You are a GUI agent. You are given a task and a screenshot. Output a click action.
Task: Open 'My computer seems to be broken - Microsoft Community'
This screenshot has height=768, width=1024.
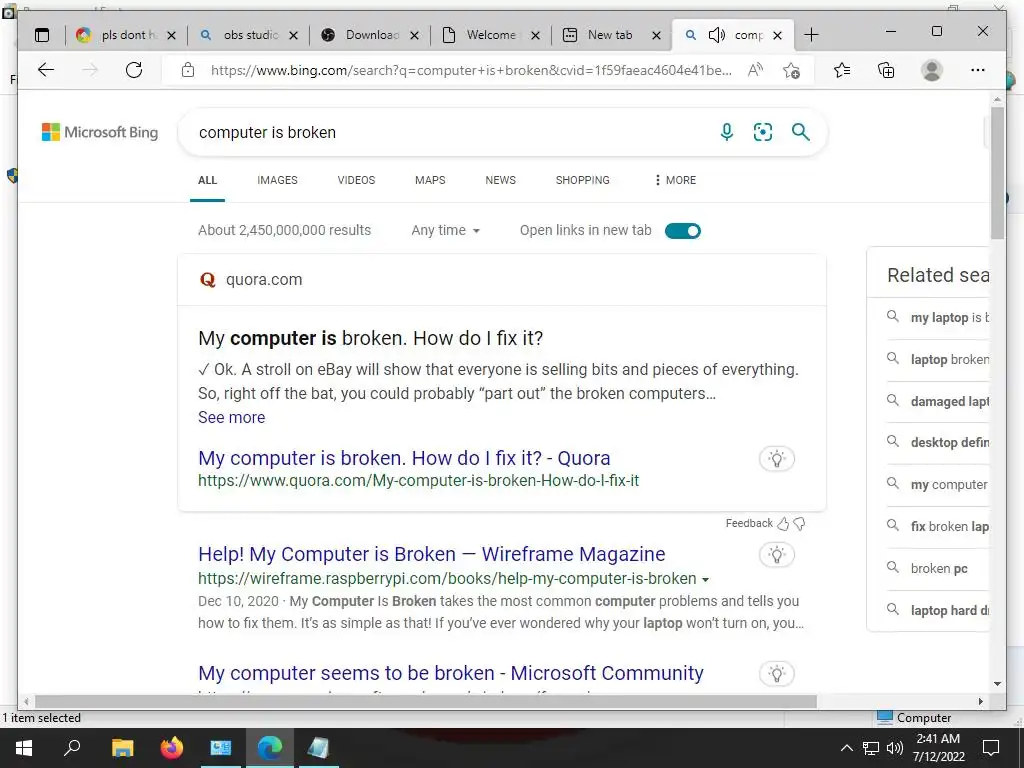pyautogui.click(x=451, y=673)
